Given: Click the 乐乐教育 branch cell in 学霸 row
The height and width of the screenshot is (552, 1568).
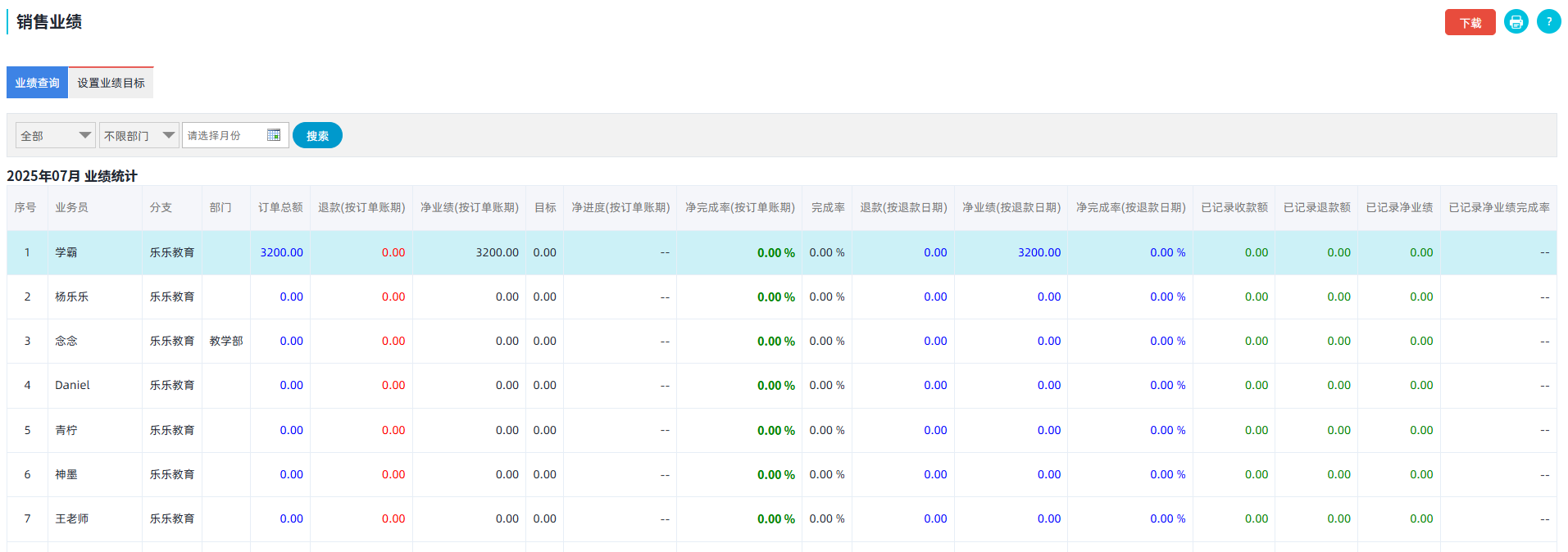Looking at the screenshot, I should [x=171, y=252].
